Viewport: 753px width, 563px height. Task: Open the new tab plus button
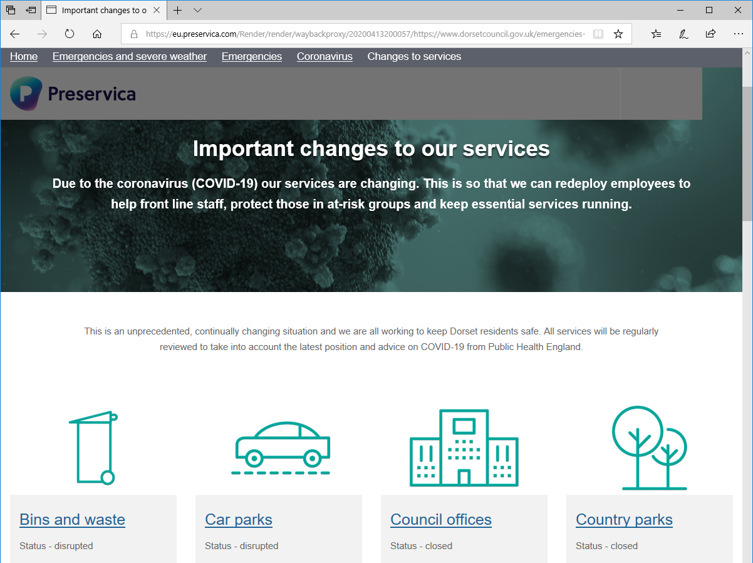coord(178,10)
